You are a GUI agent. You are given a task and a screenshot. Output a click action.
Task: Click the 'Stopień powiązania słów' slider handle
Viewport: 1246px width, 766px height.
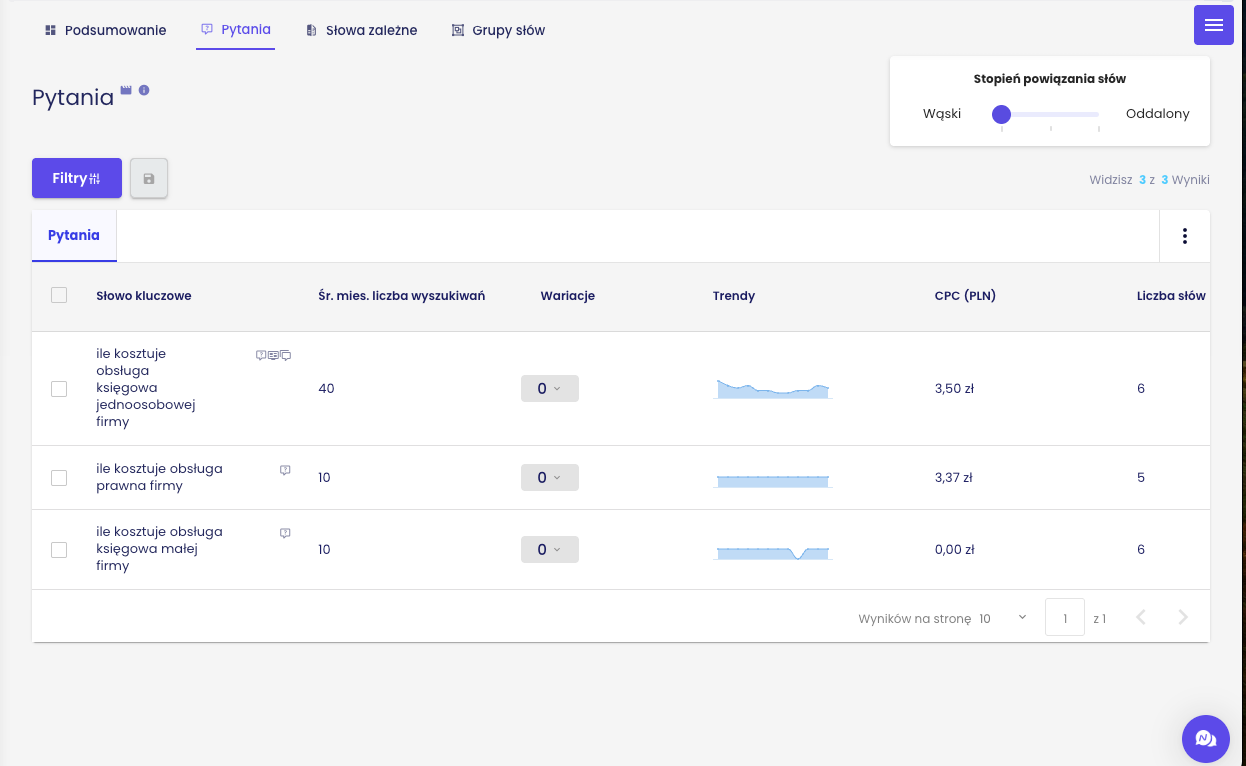coord(1002,114)
